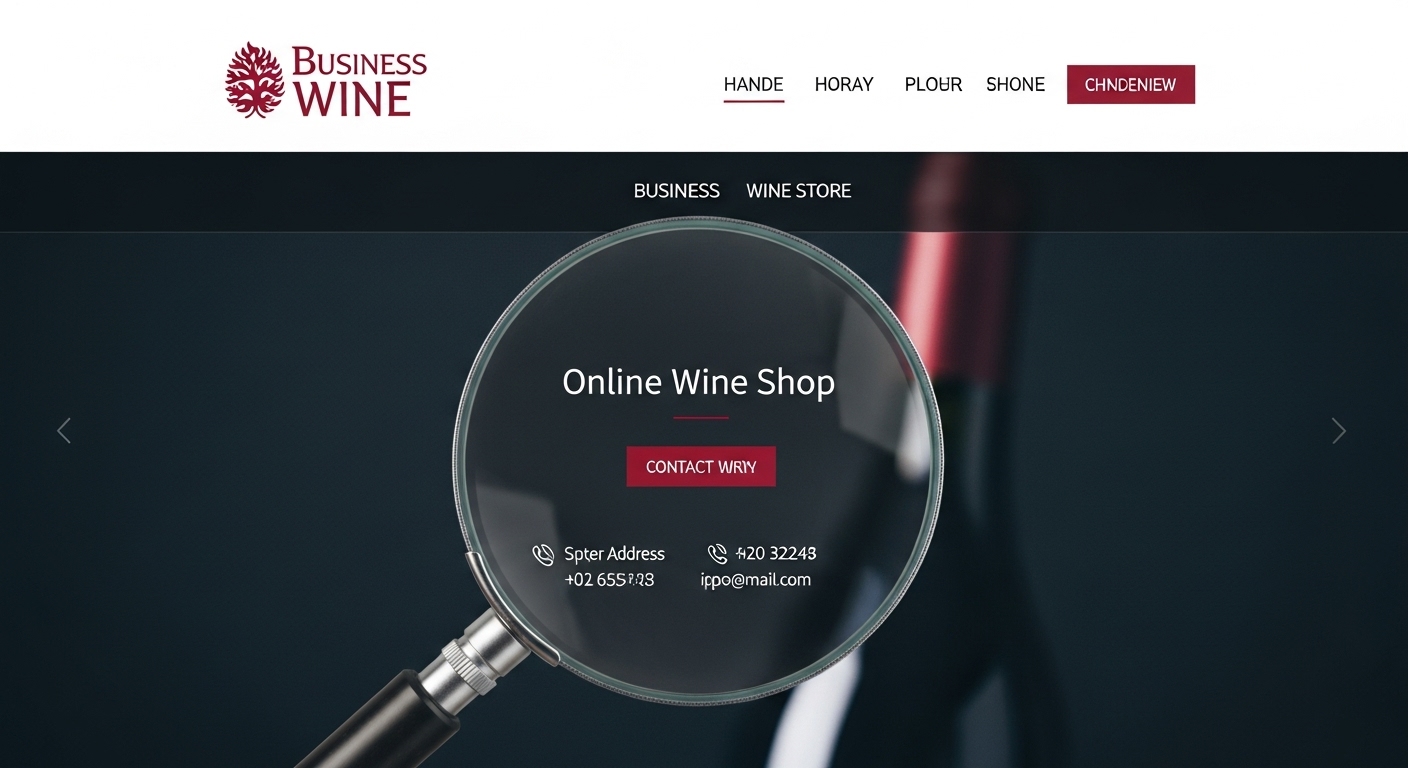Click the Spter Address text
Viewport: 1408px width, 768px height.
point(614,554)
